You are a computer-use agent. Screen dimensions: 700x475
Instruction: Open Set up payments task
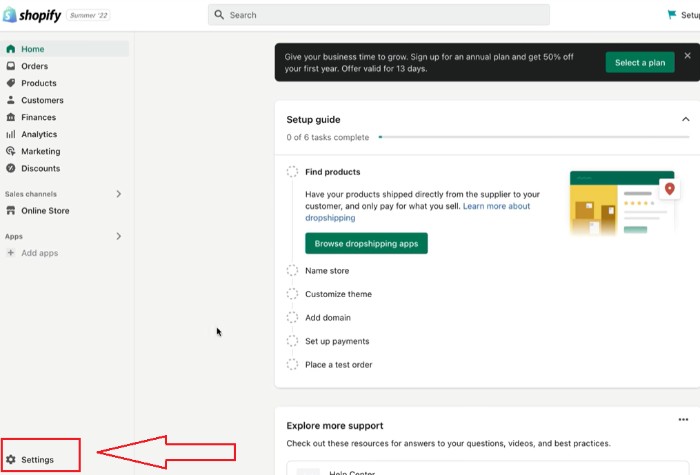coord(337,341)
